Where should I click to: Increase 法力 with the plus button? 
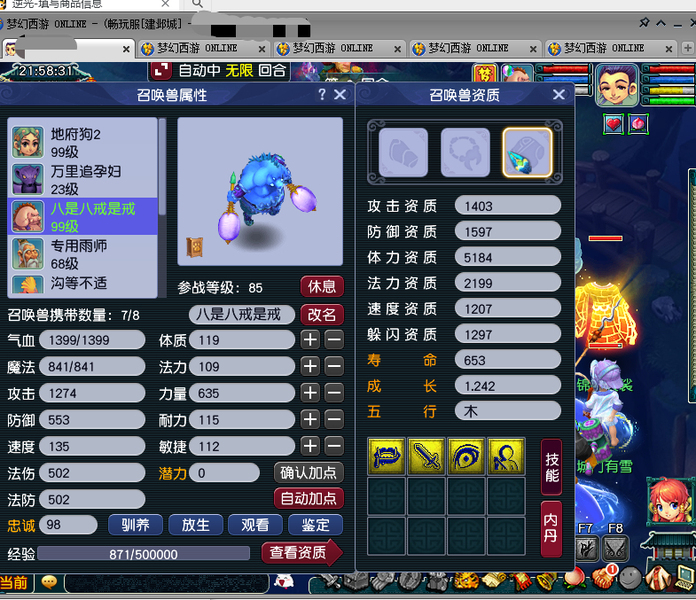point(310,367)
